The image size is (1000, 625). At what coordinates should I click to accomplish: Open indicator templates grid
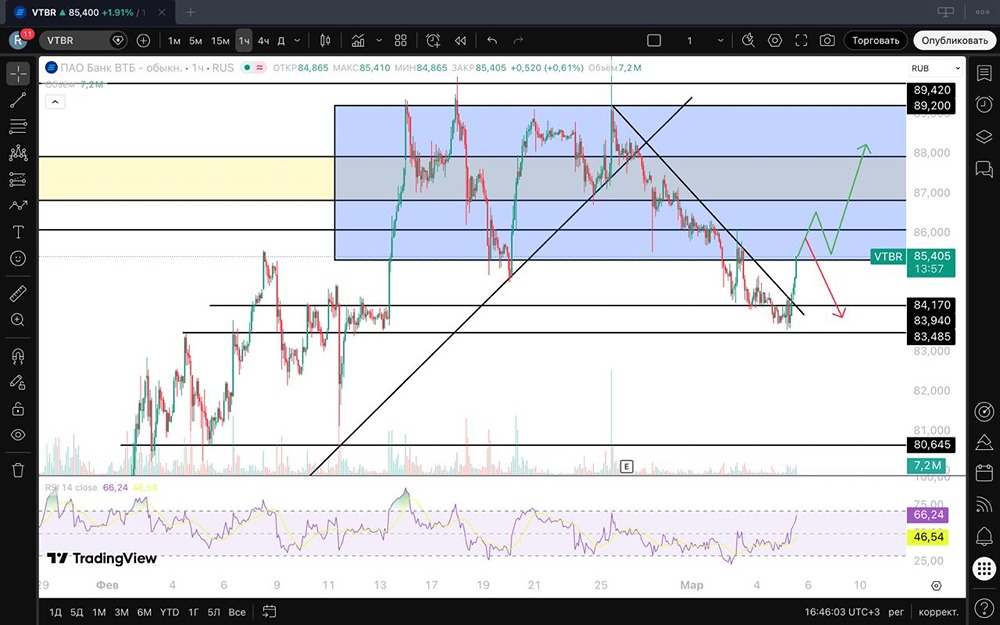tap(401, 40)
